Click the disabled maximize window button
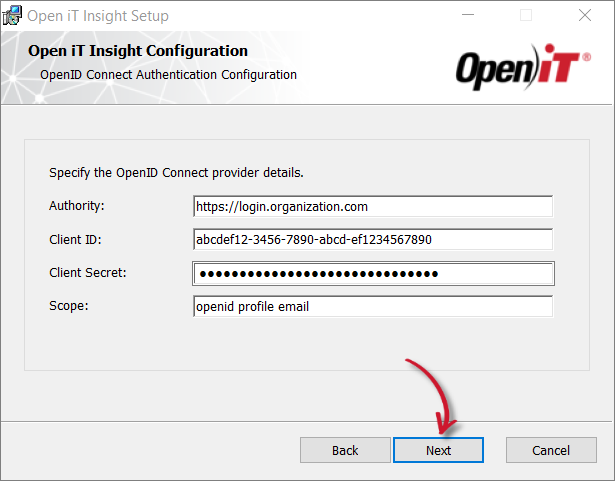This screenshot has height=481, width=615. click(526, 15)
